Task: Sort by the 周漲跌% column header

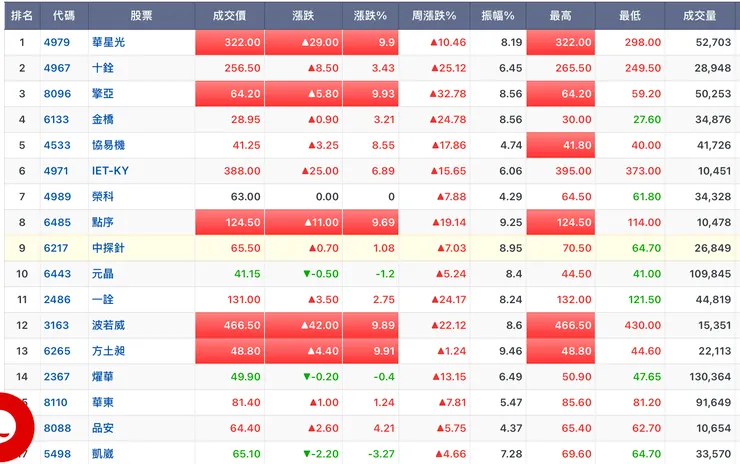Action: (434, 16)
